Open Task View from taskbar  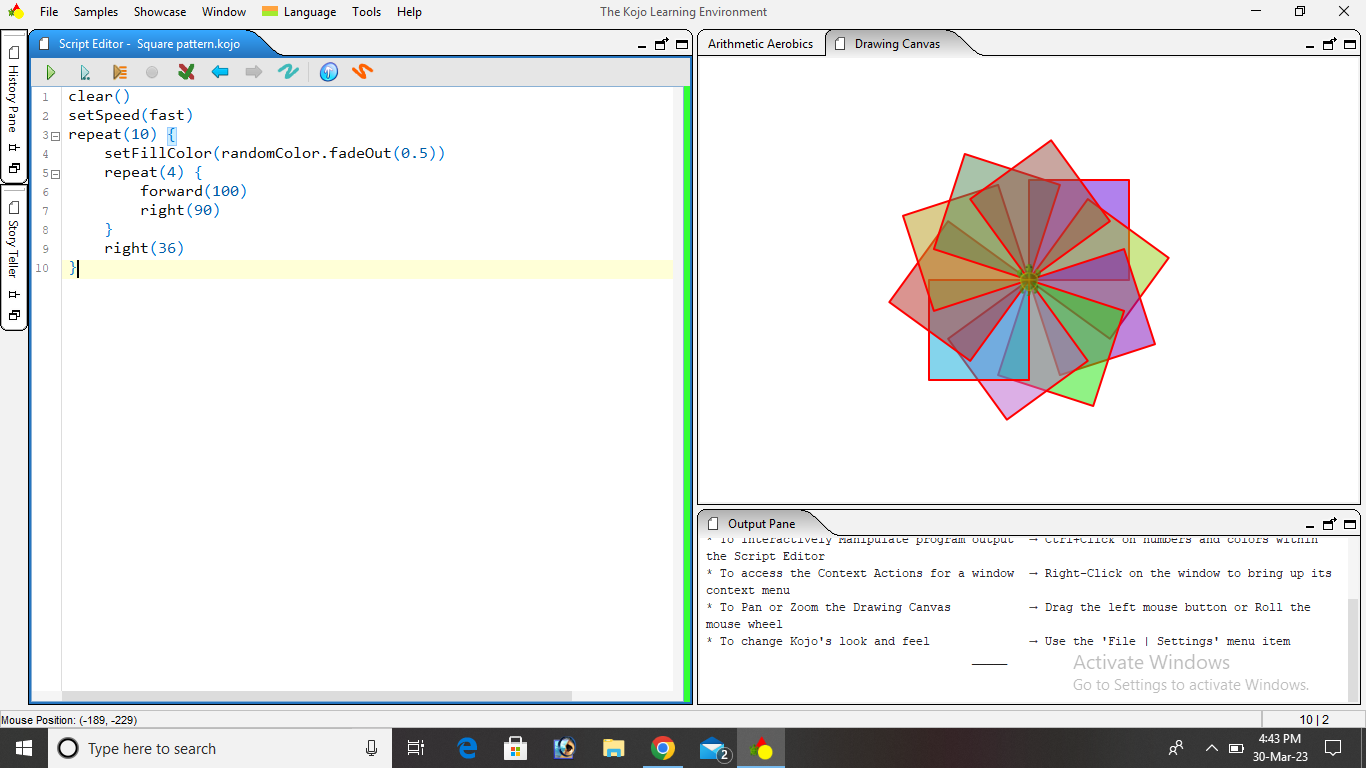pos(416,748)
